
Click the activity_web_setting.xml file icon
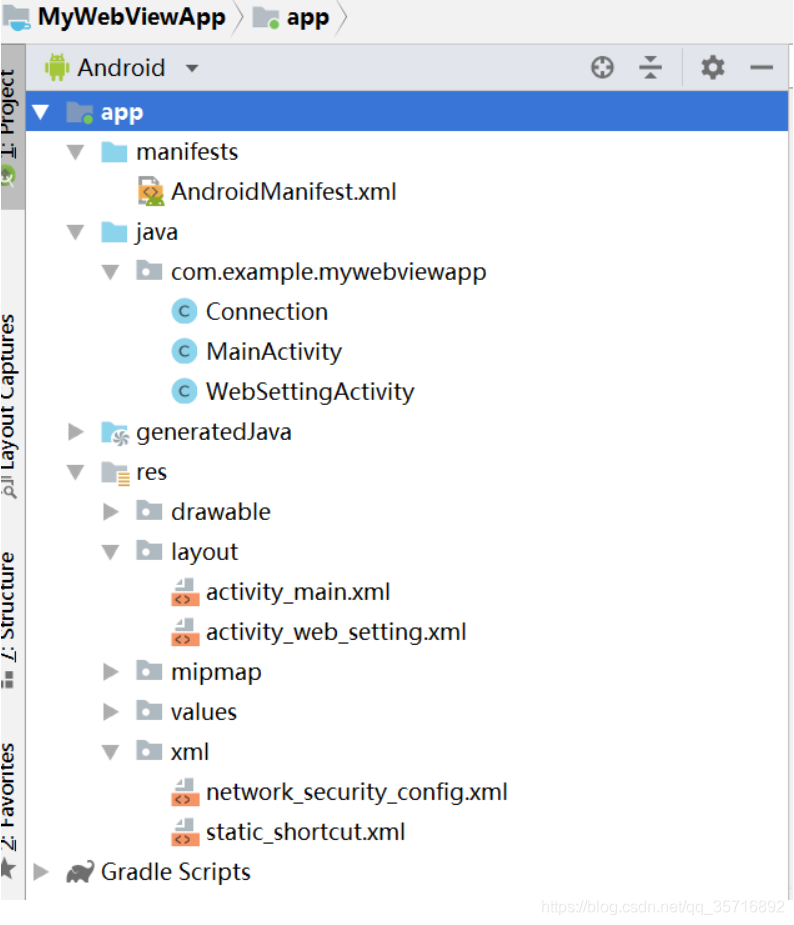pos(185,632)
